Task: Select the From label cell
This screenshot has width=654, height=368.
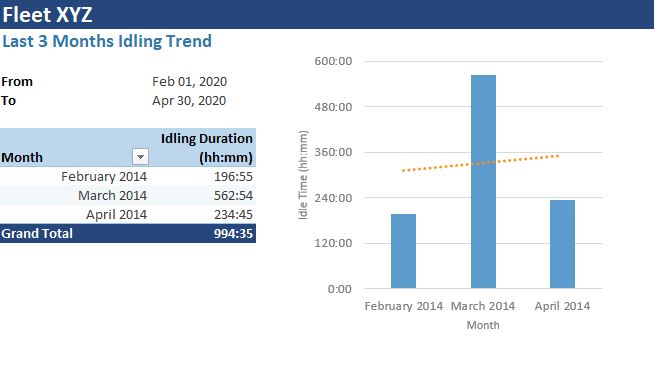Action: (x=17, y=82)
